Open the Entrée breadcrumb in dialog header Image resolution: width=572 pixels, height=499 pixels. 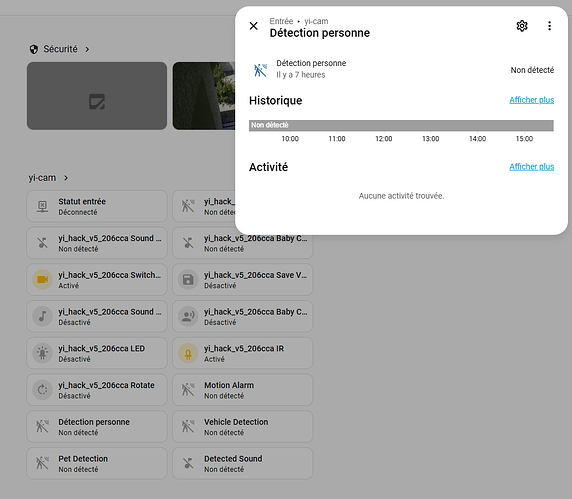[281, 21]
